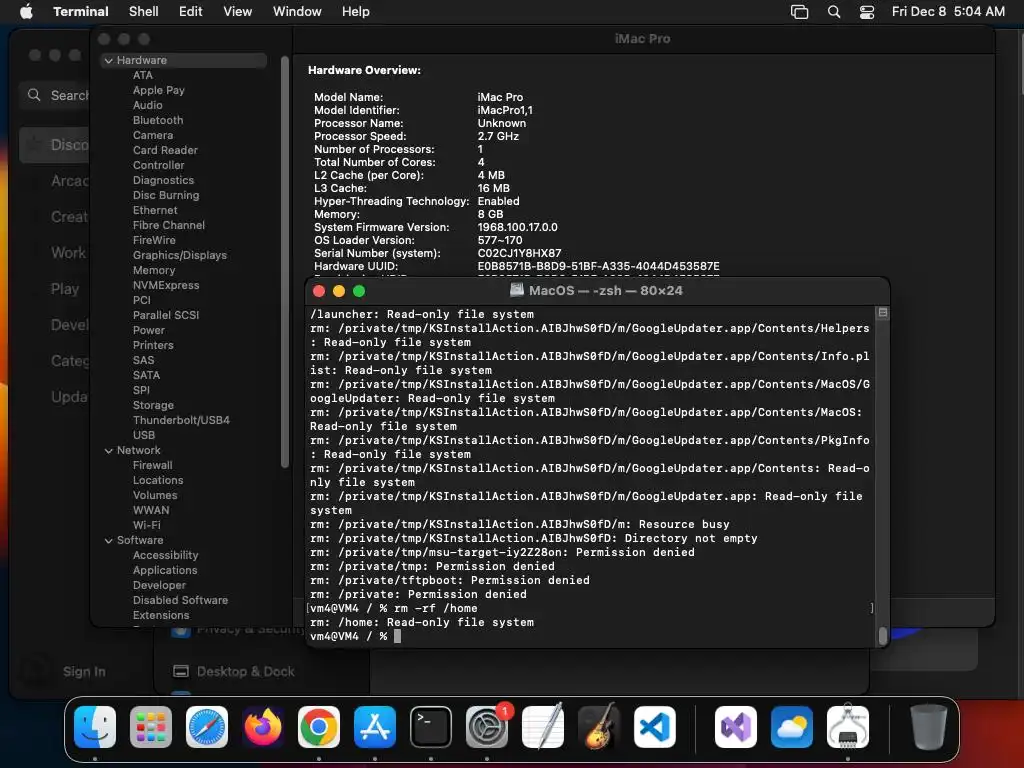Launch Safari from the Dock

coord(207,727)
